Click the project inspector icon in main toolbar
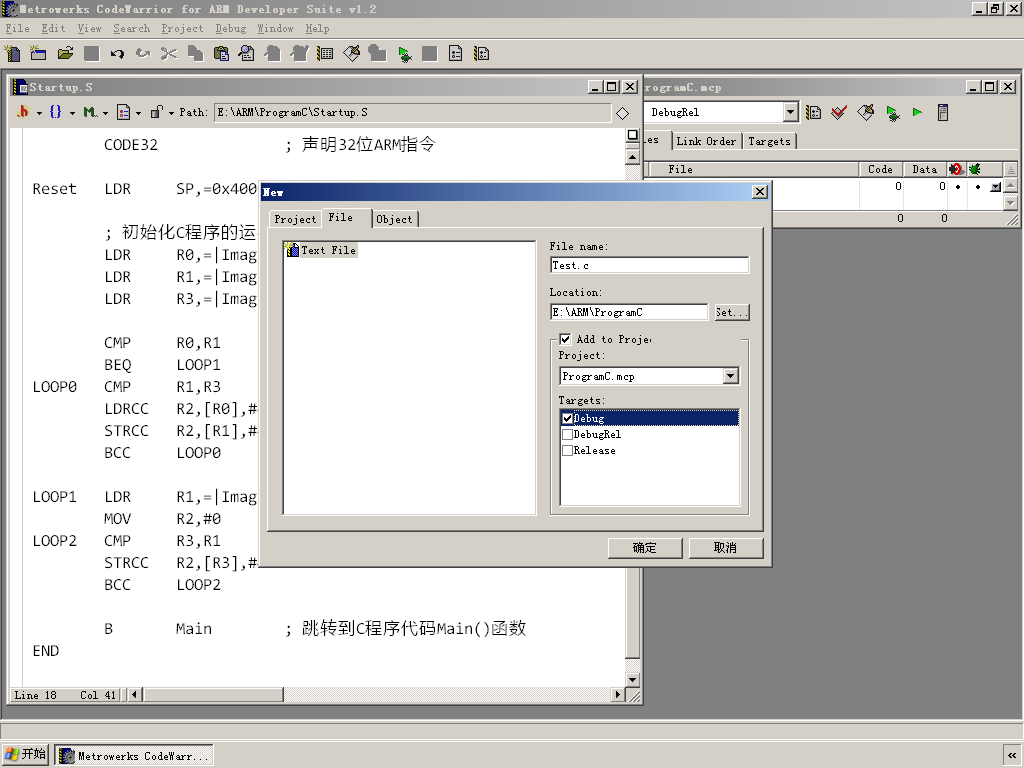 tap(456, 54)
